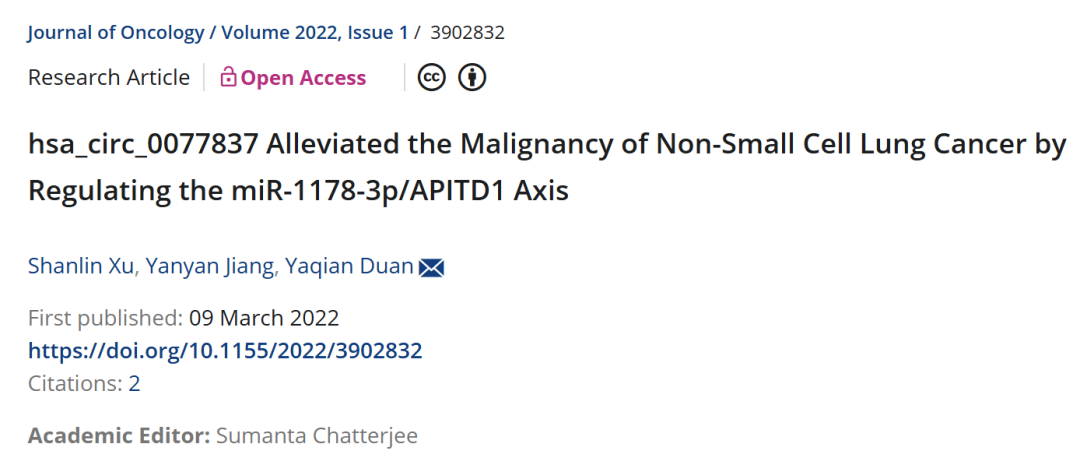Viewport: 1080px width, 465px height.
Task: Click the Open Access padlock icon
Action: (228, 77)
